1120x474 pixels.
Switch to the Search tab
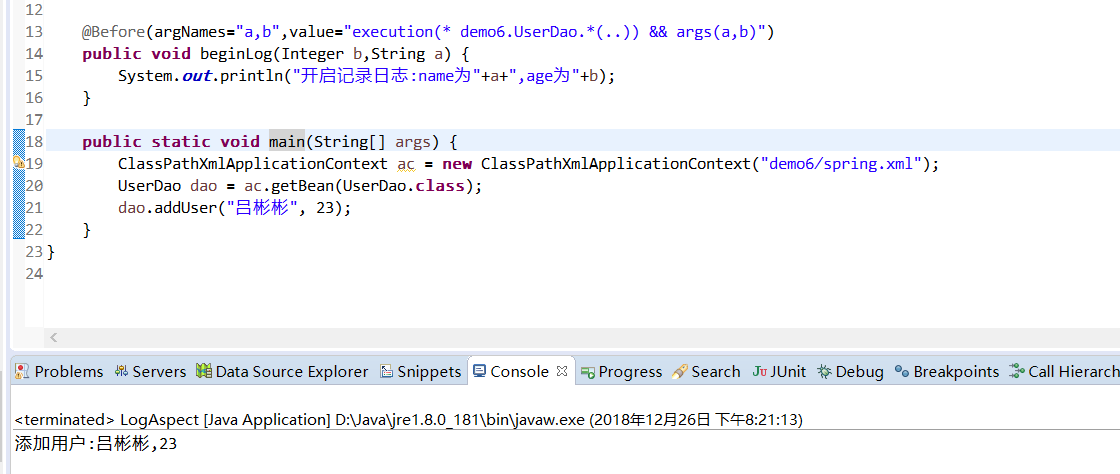click(x=706, y=371)
